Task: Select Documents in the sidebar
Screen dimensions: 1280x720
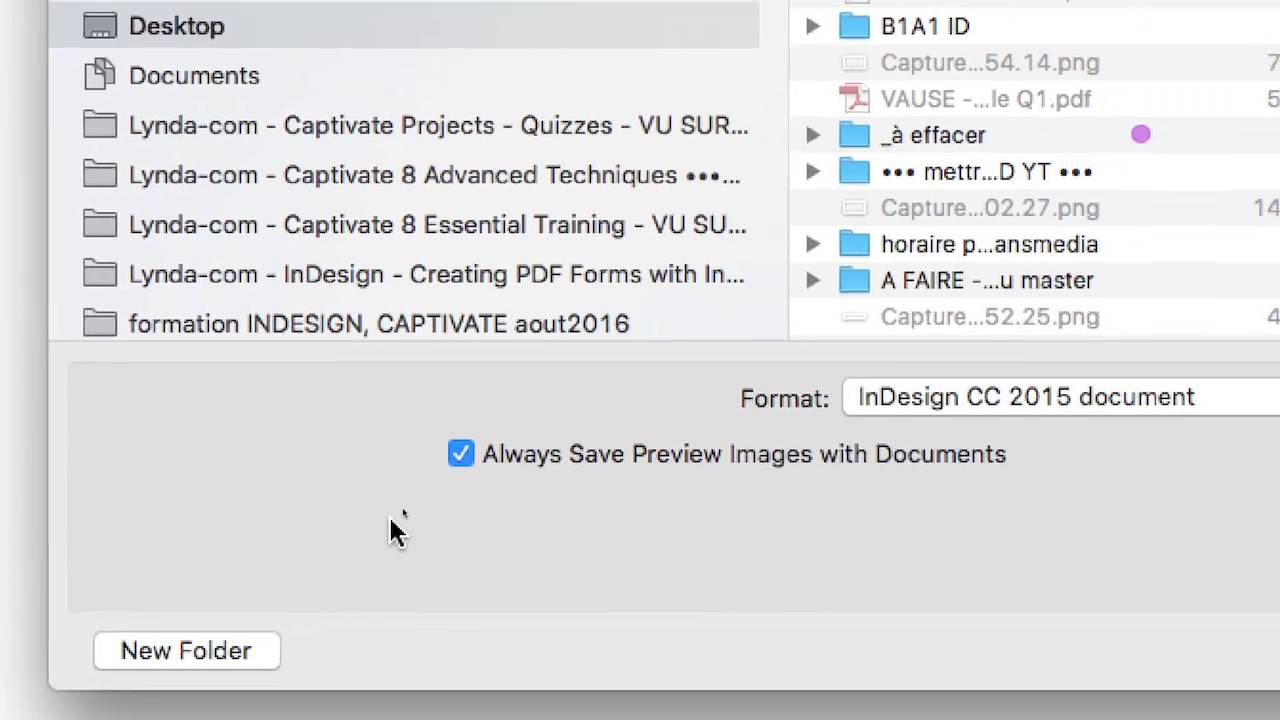Action: click(x=194, y=76)
